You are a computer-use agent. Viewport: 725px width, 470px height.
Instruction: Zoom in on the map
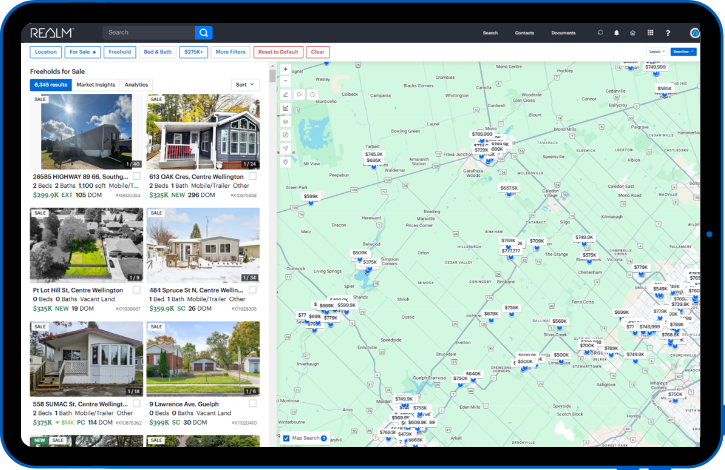click(286, 70)
